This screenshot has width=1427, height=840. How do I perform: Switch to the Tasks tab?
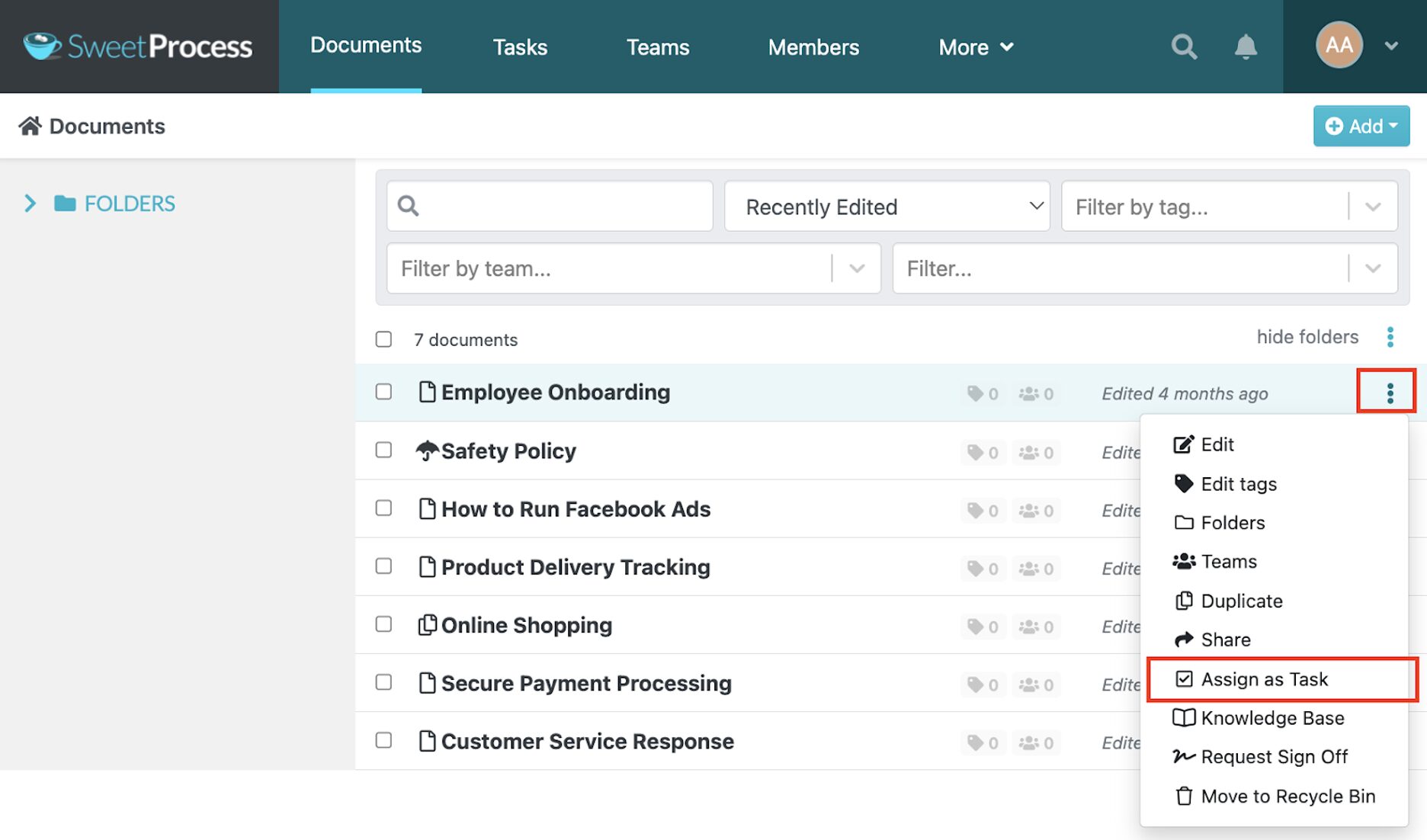520,47
